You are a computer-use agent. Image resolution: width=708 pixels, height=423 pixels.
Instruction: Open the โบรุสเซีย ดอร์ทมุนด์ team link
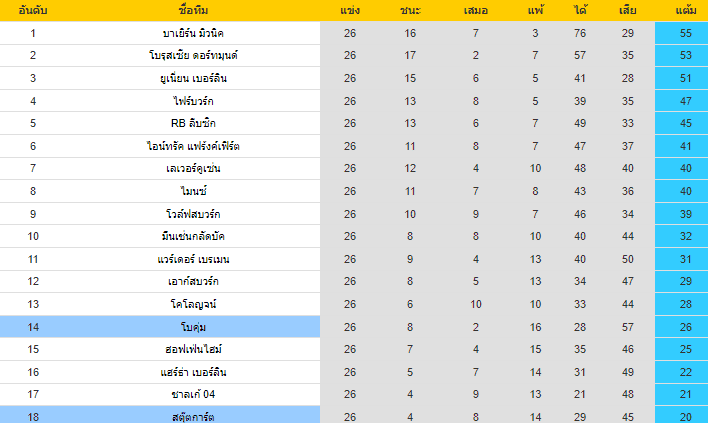point(191,55)
